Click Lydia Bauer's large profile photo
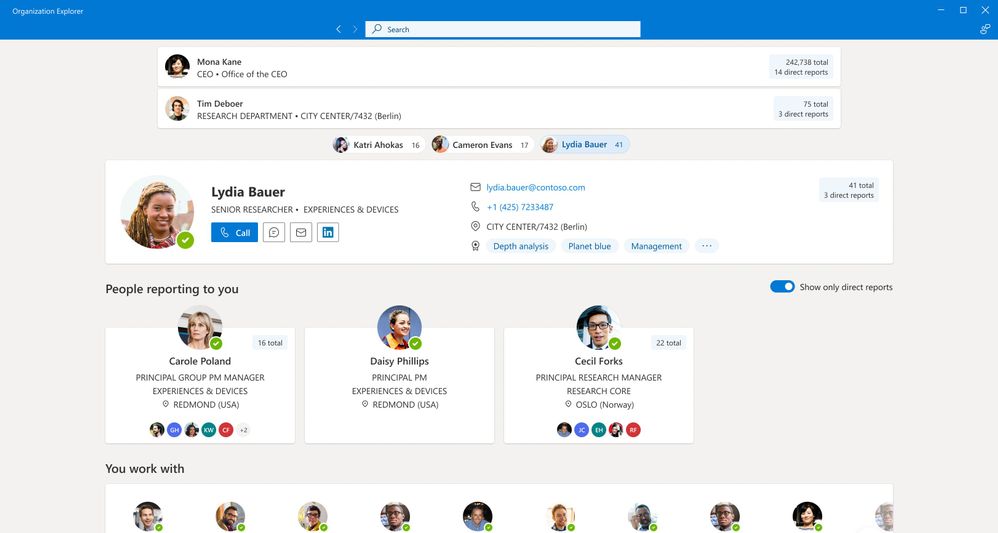Viewport: 998px width, 533px height. 157,212
